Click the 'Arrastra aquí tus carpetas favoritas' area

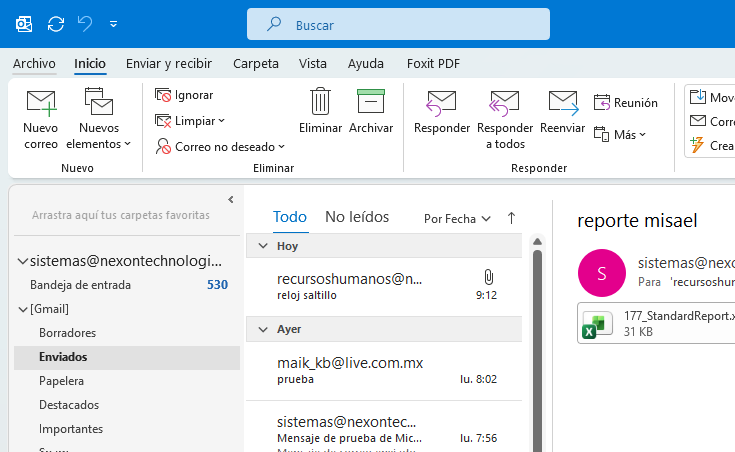[x=120, y=215]
